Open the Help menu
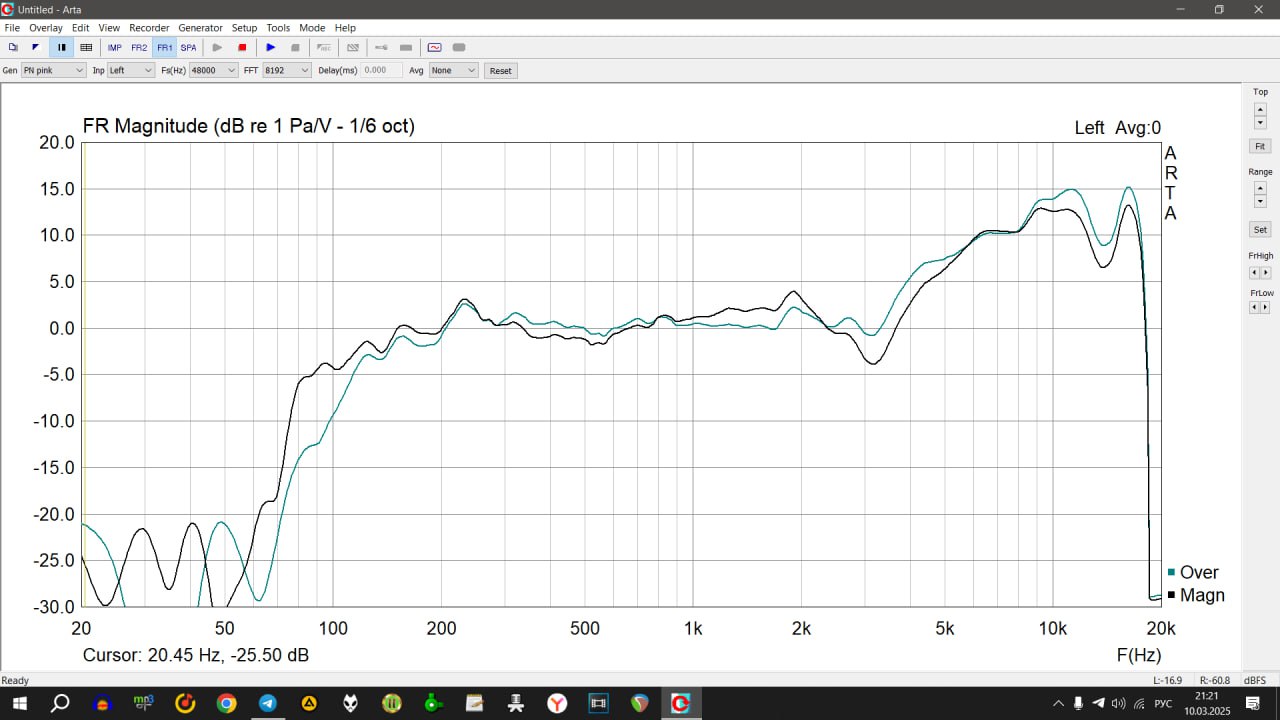This screenshot has height=720, width=1280. (345, 28)
